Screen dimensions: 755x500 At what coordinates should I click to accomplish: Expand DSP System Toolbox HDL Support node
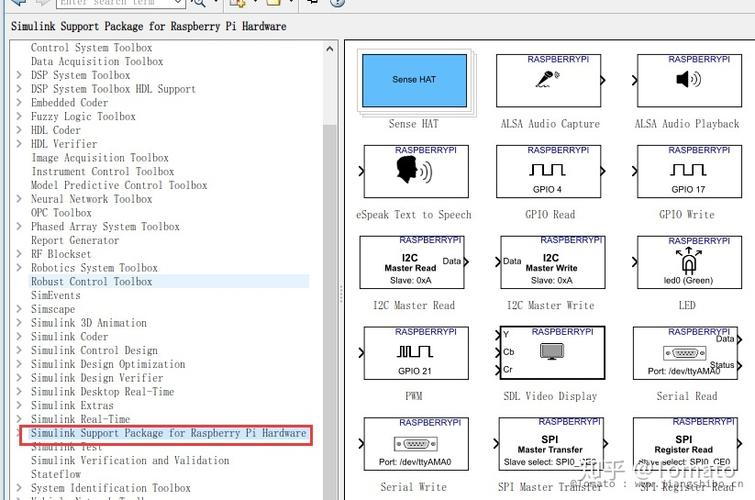19,89
